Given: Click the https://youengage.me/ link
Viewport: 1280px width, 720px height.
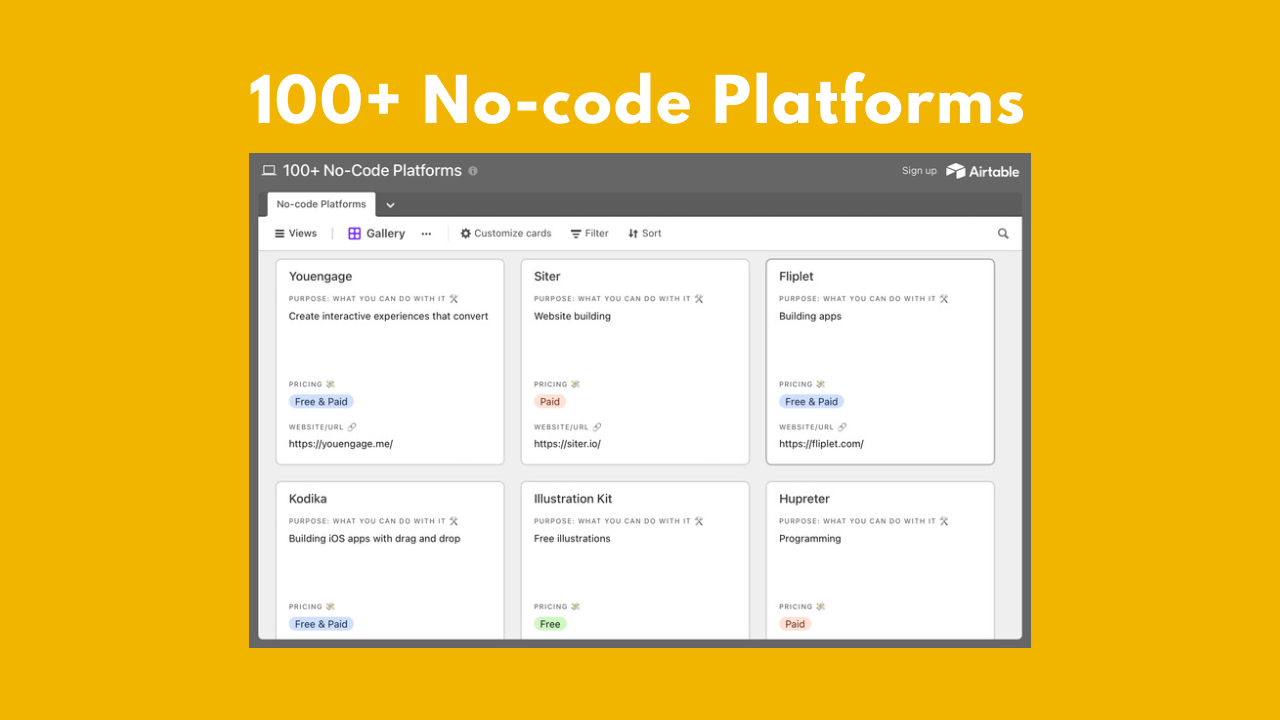Looking at the screenshot, I should [x=341, y=444].
